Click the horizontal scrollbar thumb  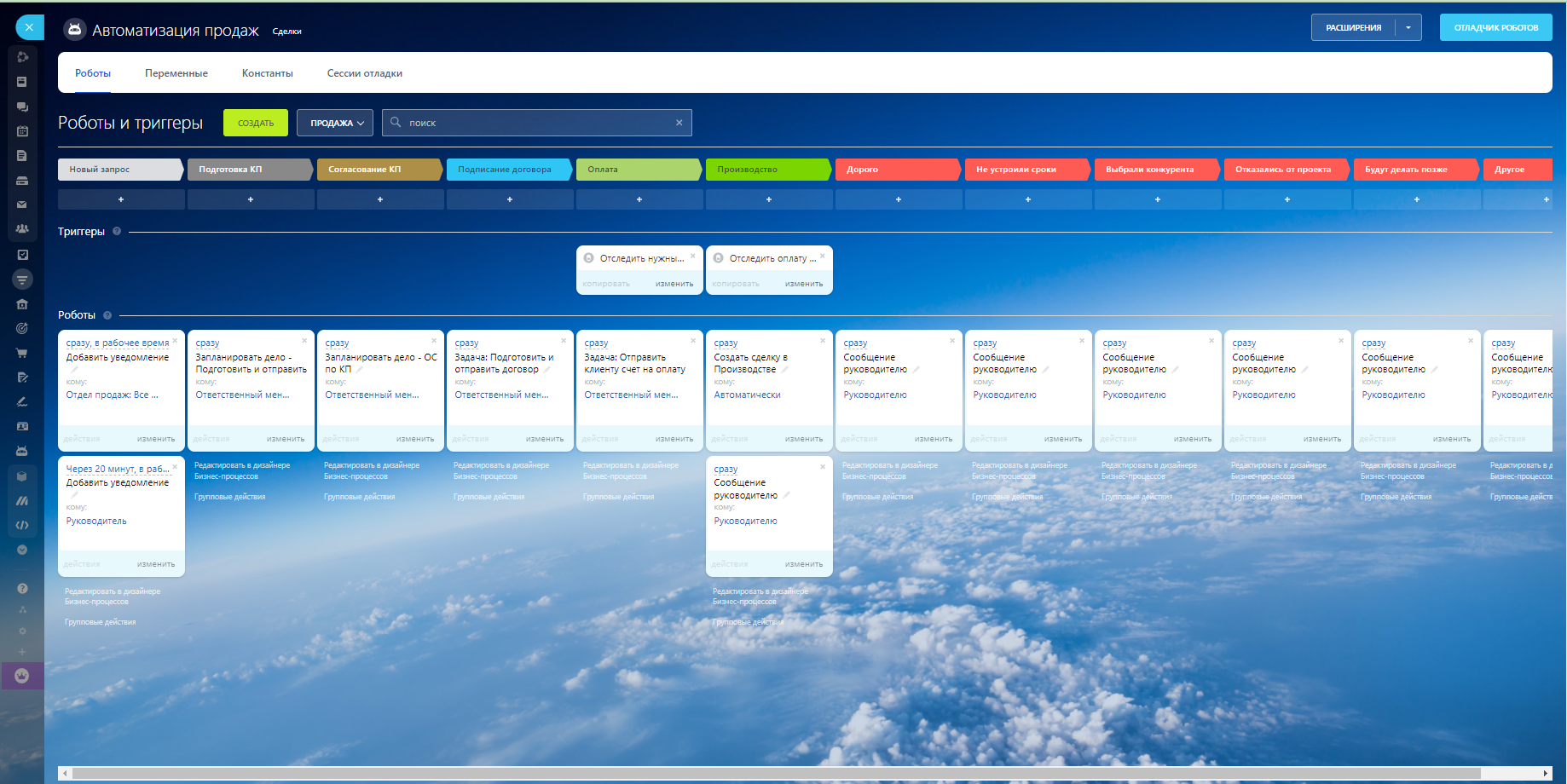(776, 774)
